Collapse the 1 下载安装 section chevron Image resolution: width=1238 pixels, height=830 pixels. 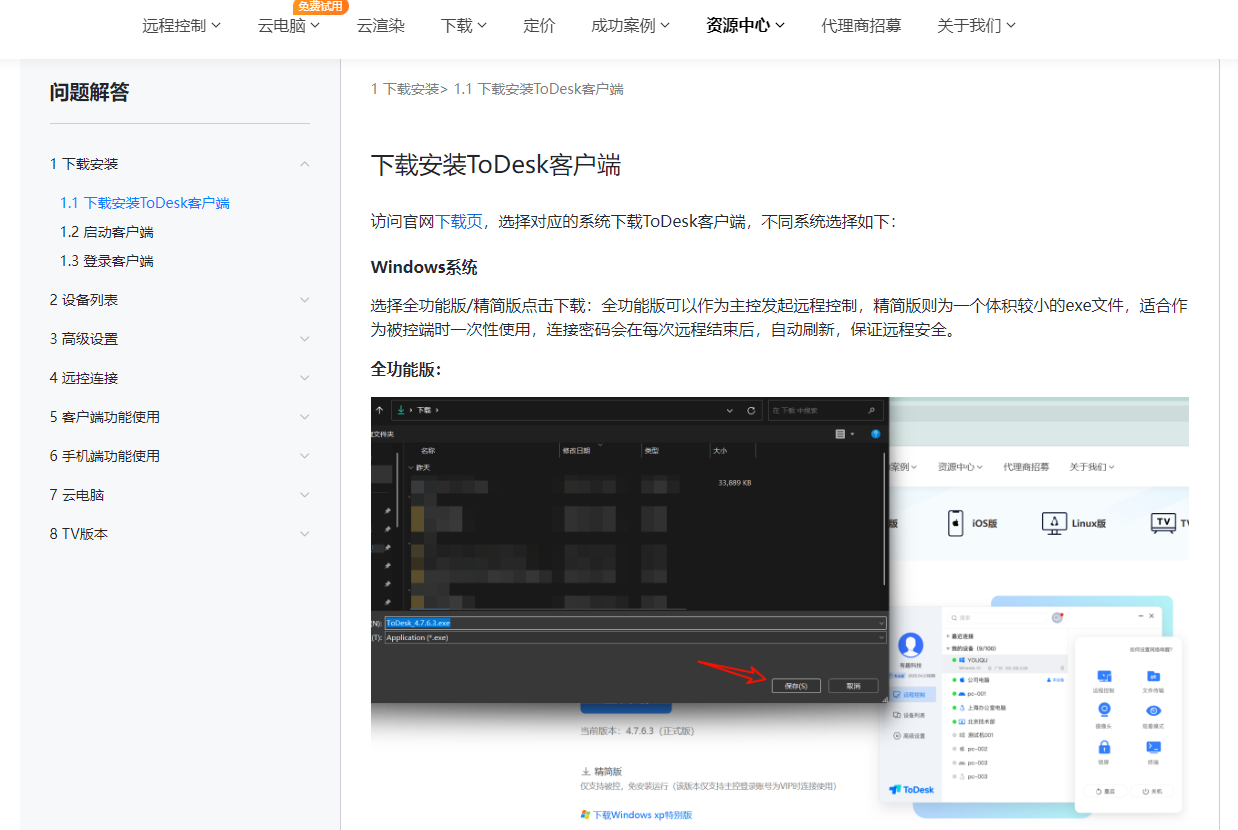tap(305, 164)
